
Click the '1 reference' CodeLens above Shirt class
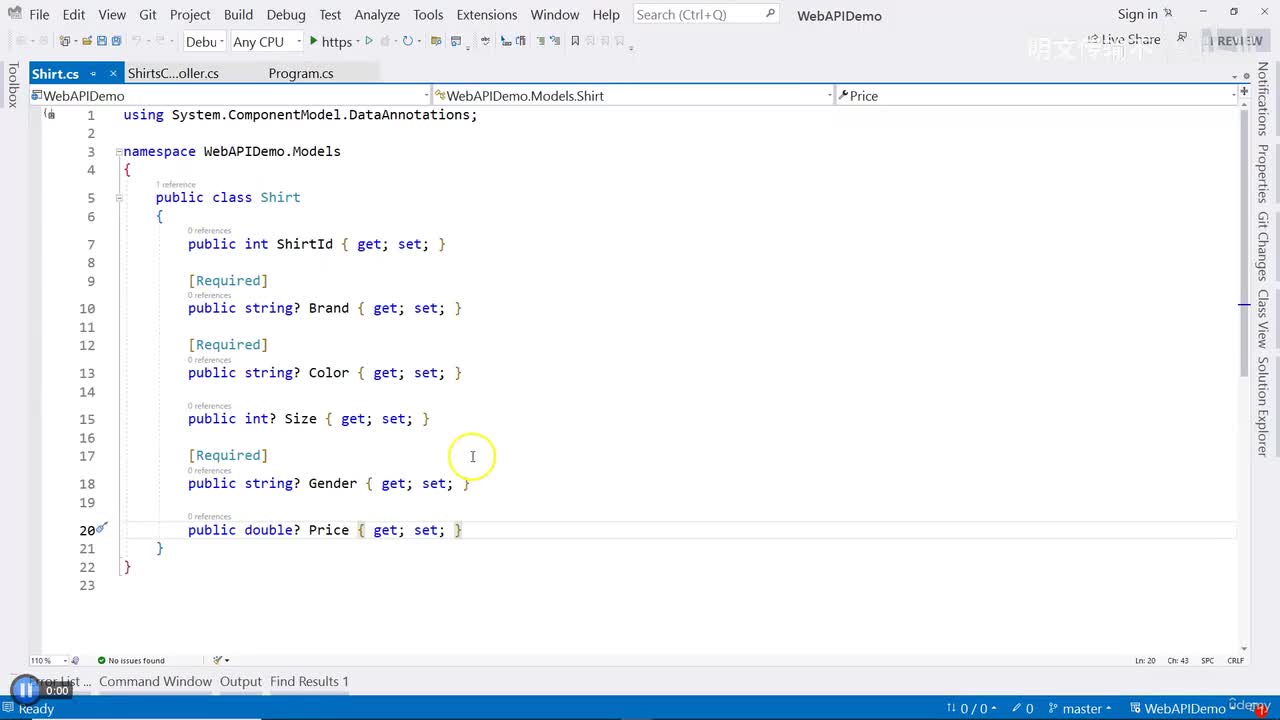[x=176, y=184]
